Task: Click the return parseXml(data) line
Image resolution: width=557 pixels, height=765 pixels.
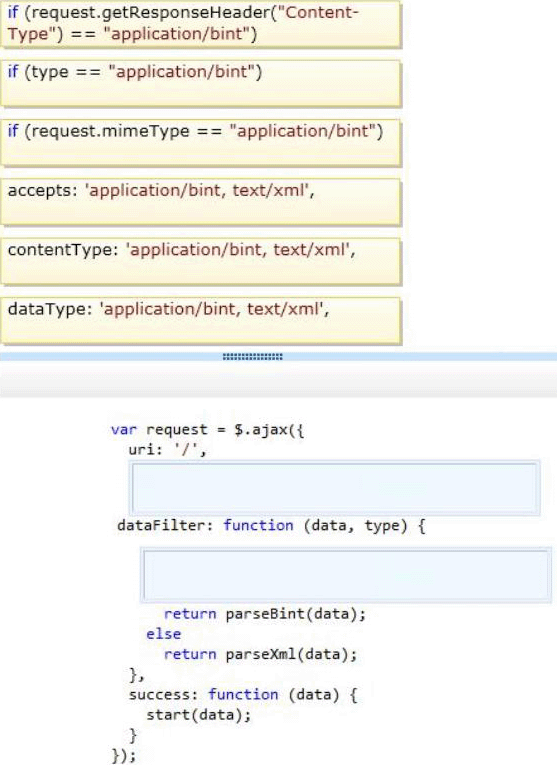Action: (x=260, y=654)
